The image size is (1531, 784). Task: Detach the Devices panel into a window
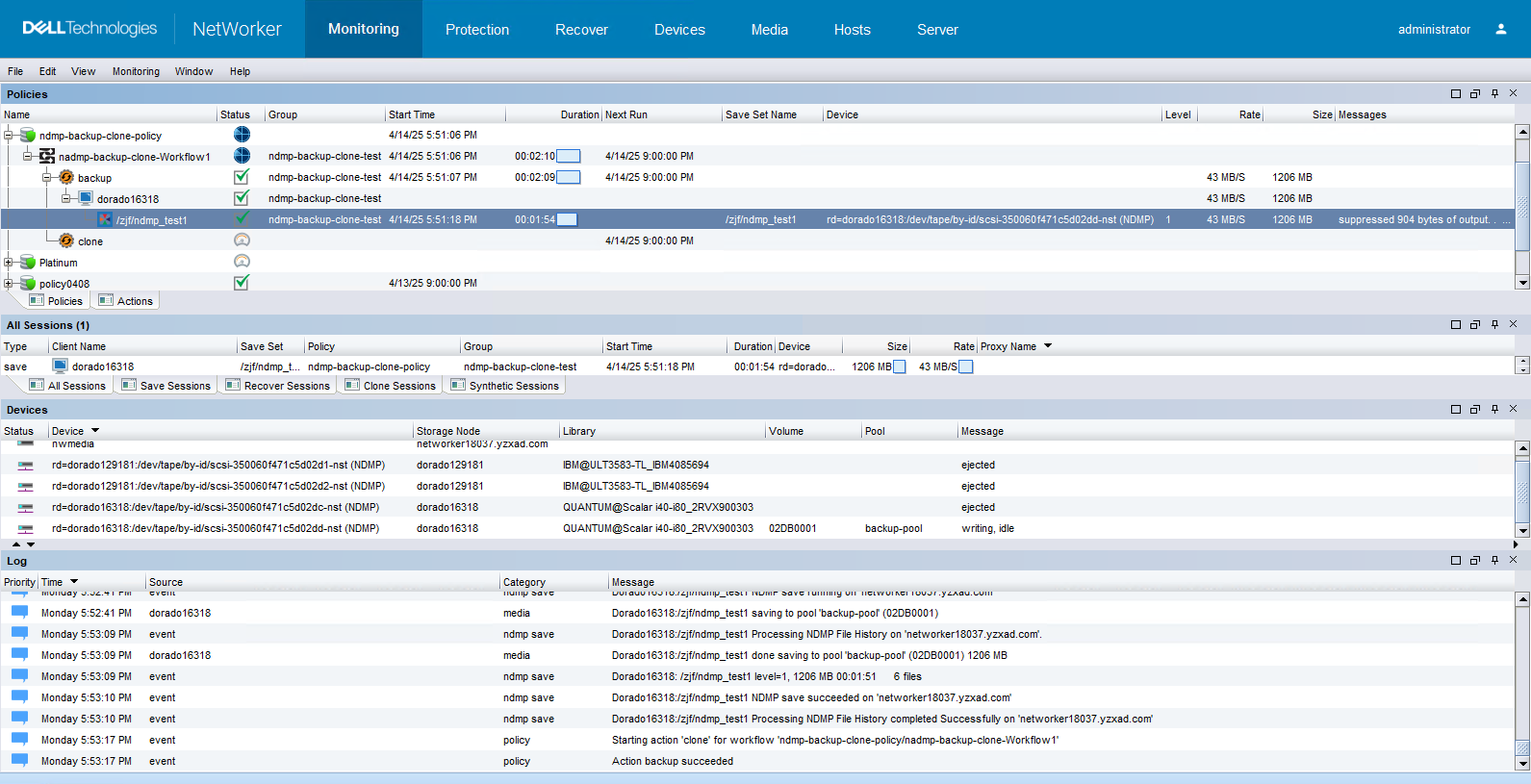pyautogui.click(x=1475, y=409)
